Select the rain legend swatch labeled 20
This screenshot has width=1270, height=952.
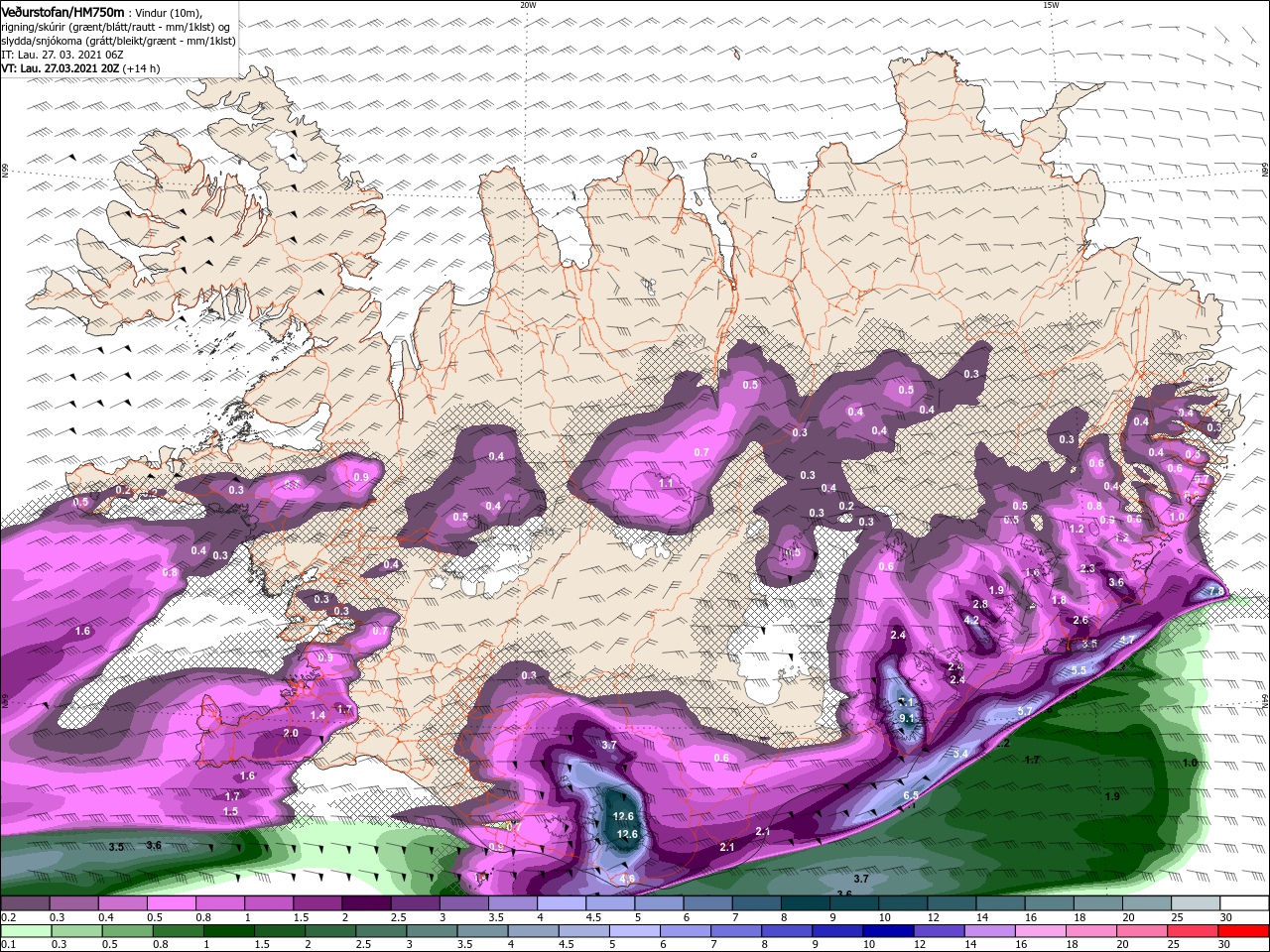click(x=1141, y=931)
